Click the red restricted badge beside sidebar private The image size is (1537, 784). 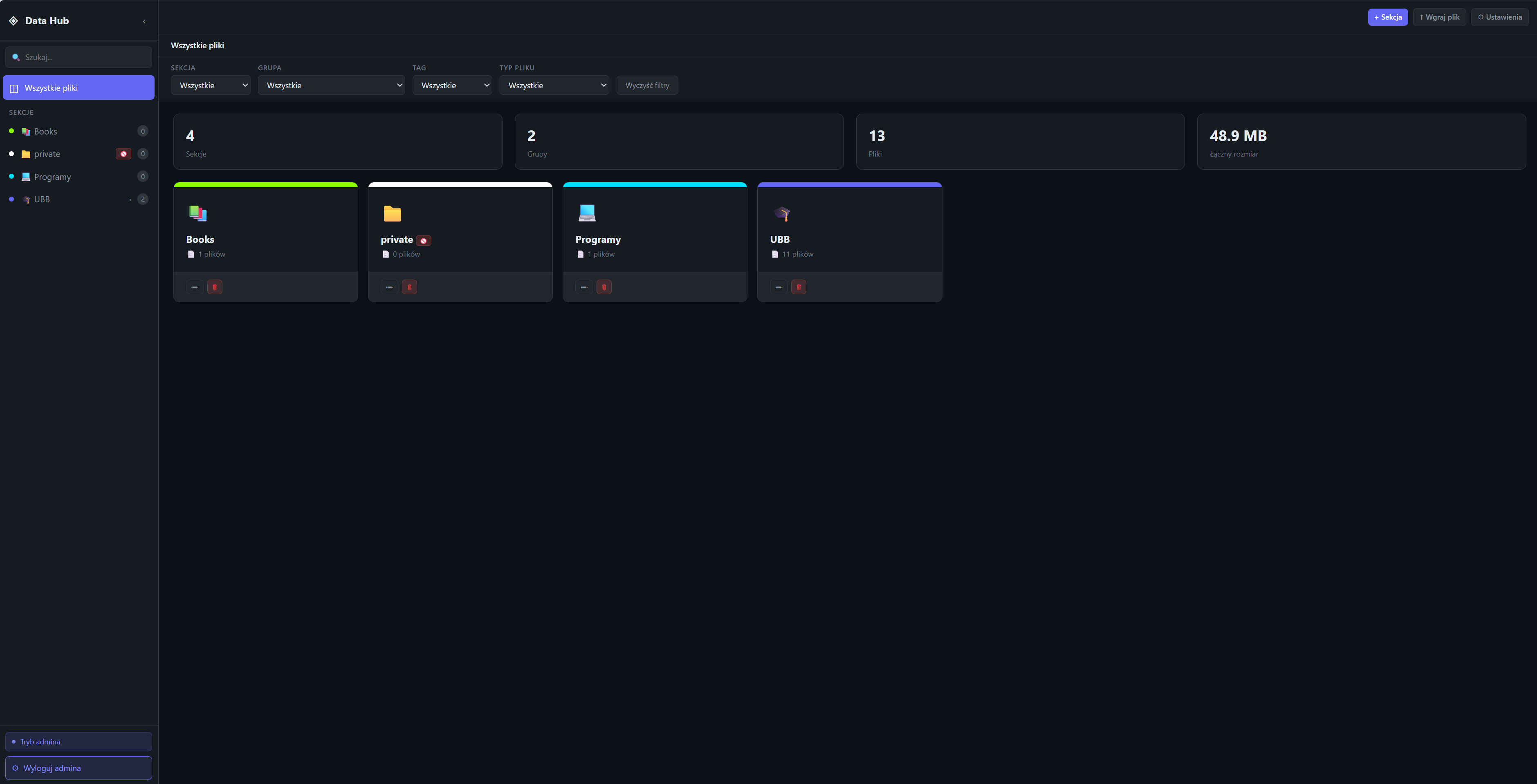[123, 154]
